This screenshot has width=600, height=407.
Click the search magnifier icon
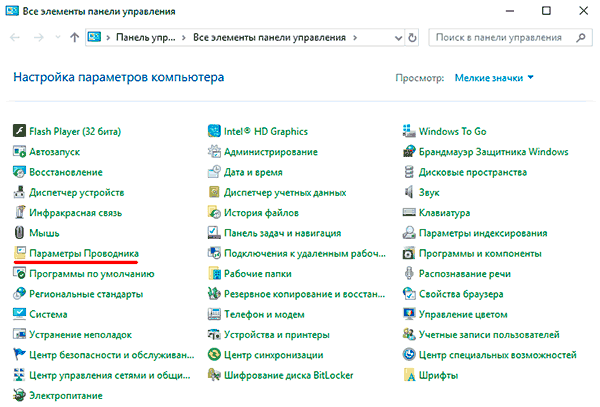coord(581,37)
